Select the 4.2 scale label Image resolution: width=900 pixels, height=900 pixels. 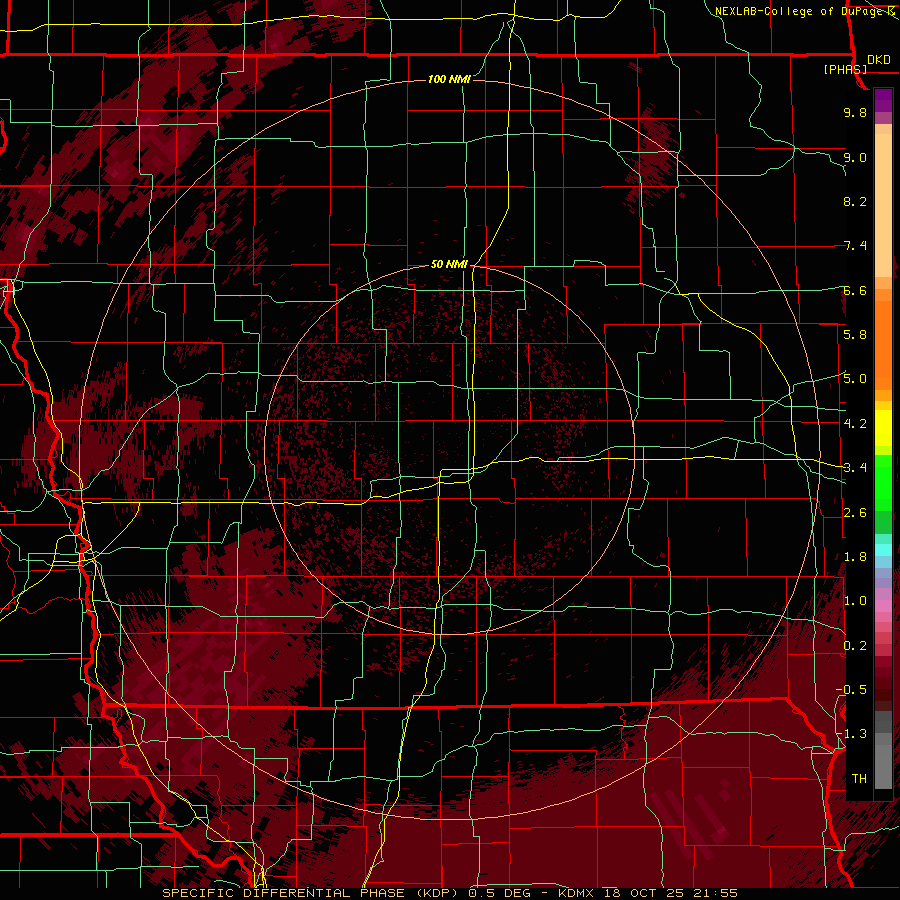(855, 424)
